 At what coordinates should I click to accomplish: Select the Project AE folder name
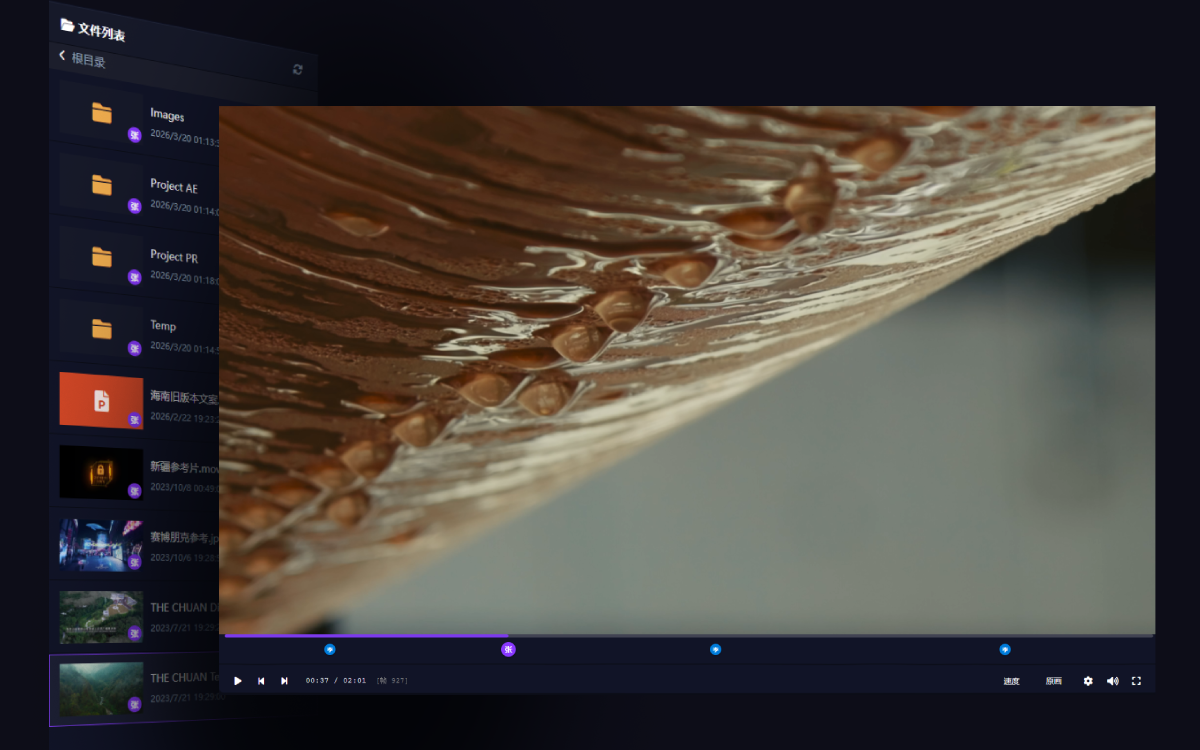tap(174, 186)
